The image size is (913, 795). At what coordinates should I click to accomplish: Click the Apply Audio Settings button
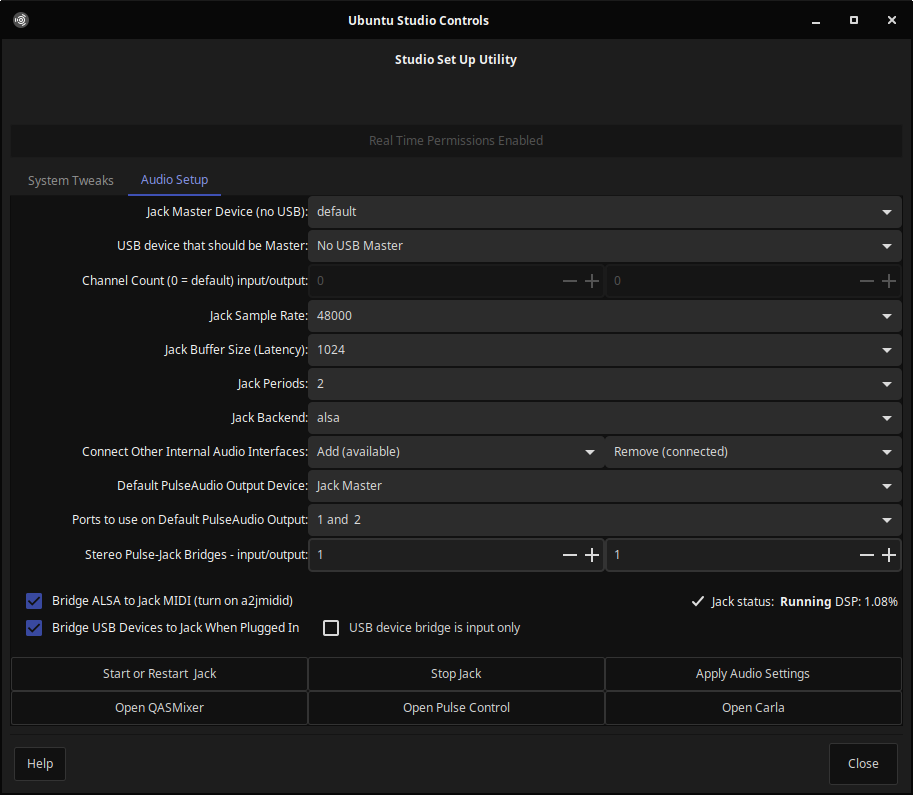tap(752, 674)
